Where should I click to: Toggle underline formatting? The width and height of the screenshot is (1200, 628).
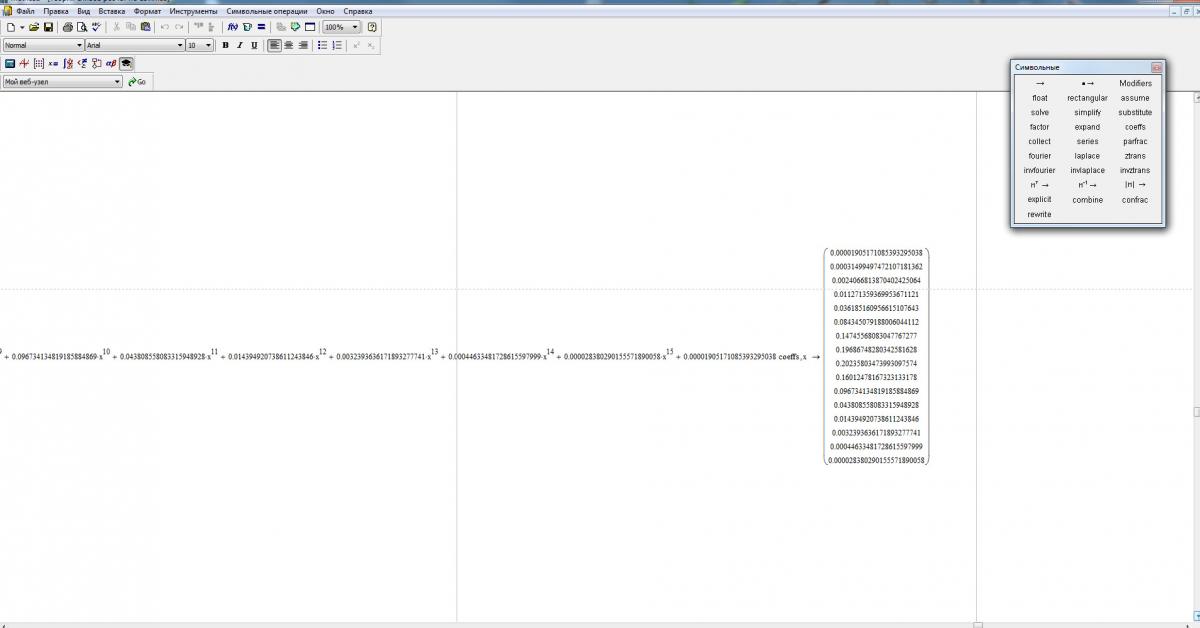point(254,45)
